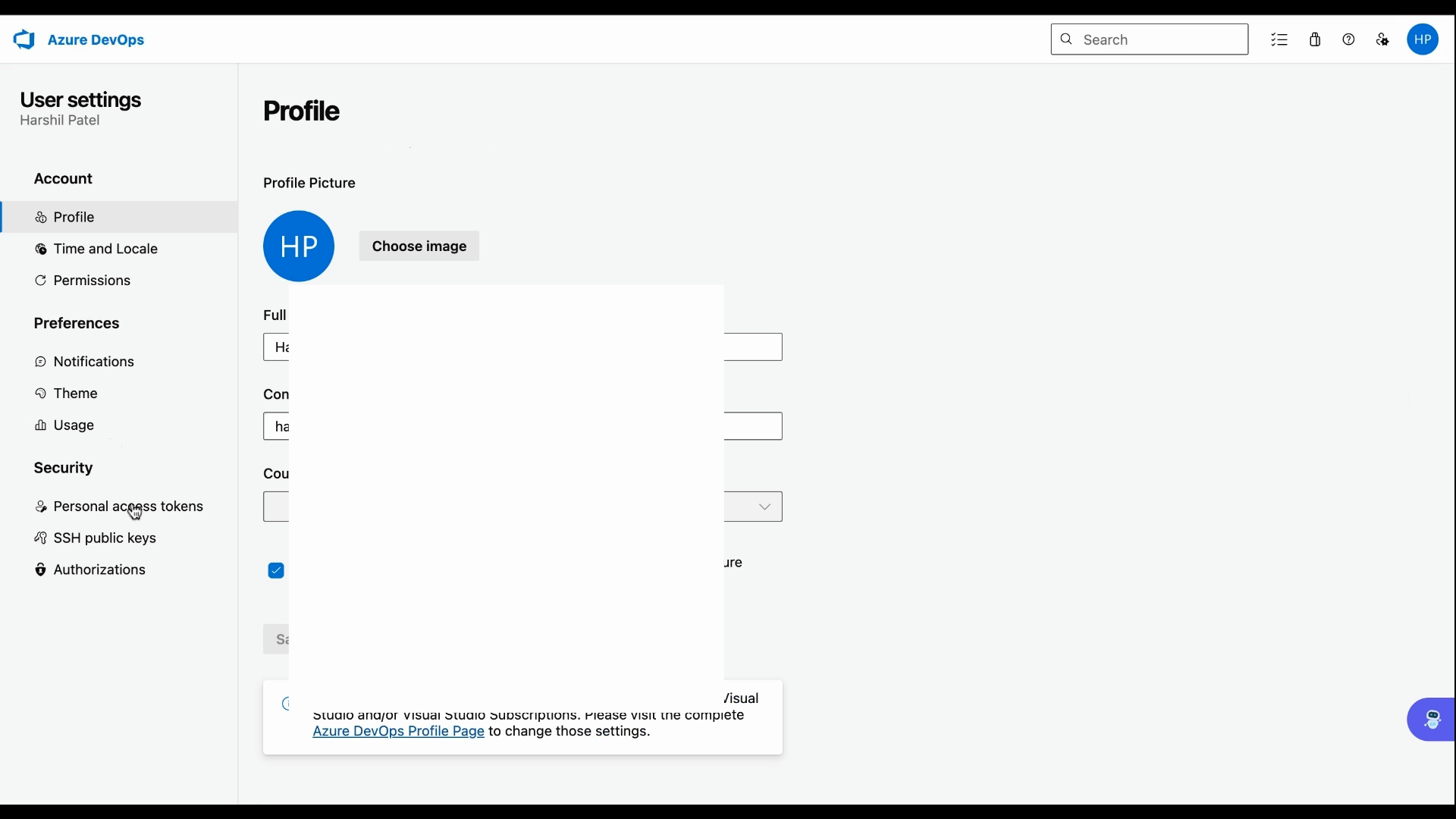This screenshot has width=1456, height=819.
Task: Click the HP account avatar in header
Action: point(1422,39)
